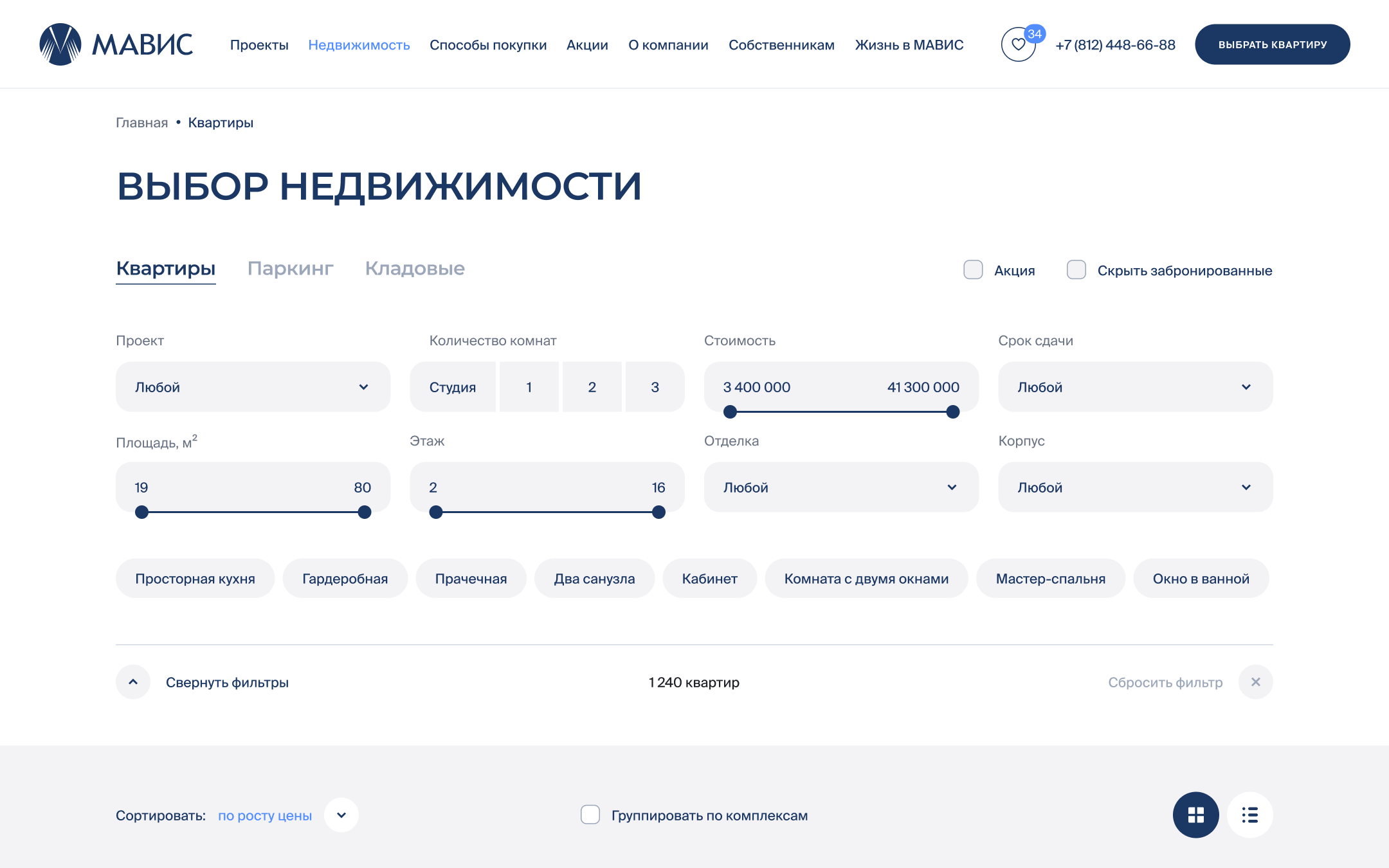Check Скрыть забронированные option
This screenshot has height=868, width=1389.
1076,270
